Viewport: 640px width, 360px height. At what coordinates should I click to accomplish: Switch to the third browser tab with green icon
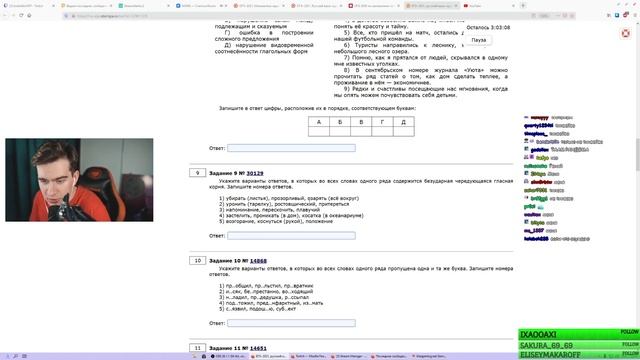(x=144, y=6)
